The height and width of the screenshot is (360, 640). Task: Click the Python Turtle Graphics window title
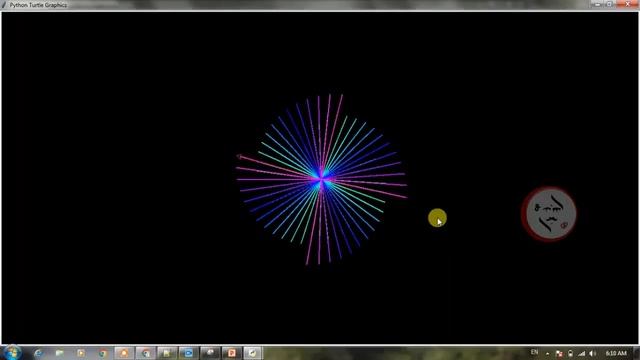click(x=38, y=5)
